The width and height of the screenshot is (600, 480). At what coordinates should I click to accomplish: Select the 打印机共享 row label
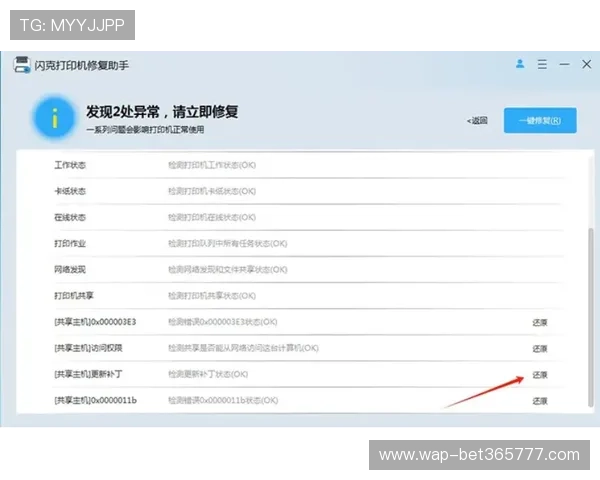pyautogui.click(x=74, y=296)
